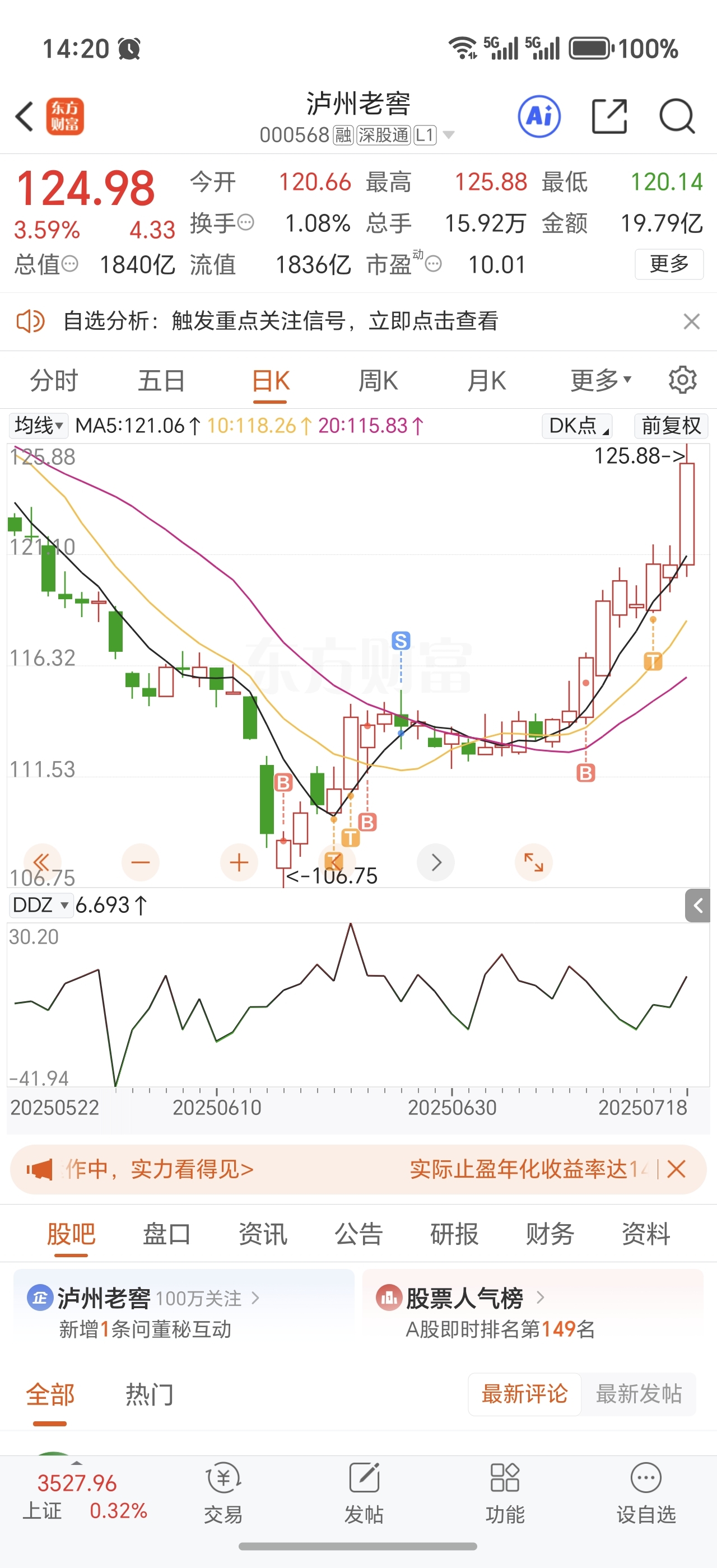Expand chart to fullscreen icon
This screenshot has width=717, height=1568.
(x=534, y=862)
